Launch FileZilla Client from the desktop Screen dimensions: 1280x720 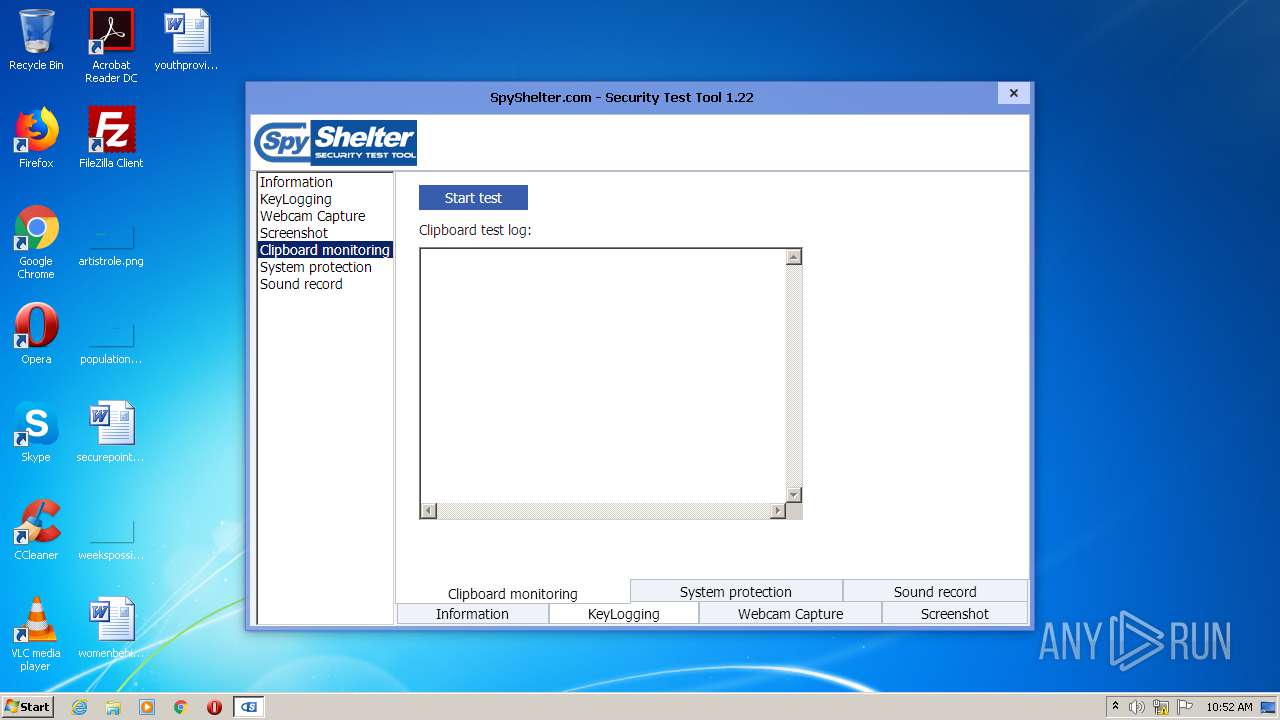[111, 138]
